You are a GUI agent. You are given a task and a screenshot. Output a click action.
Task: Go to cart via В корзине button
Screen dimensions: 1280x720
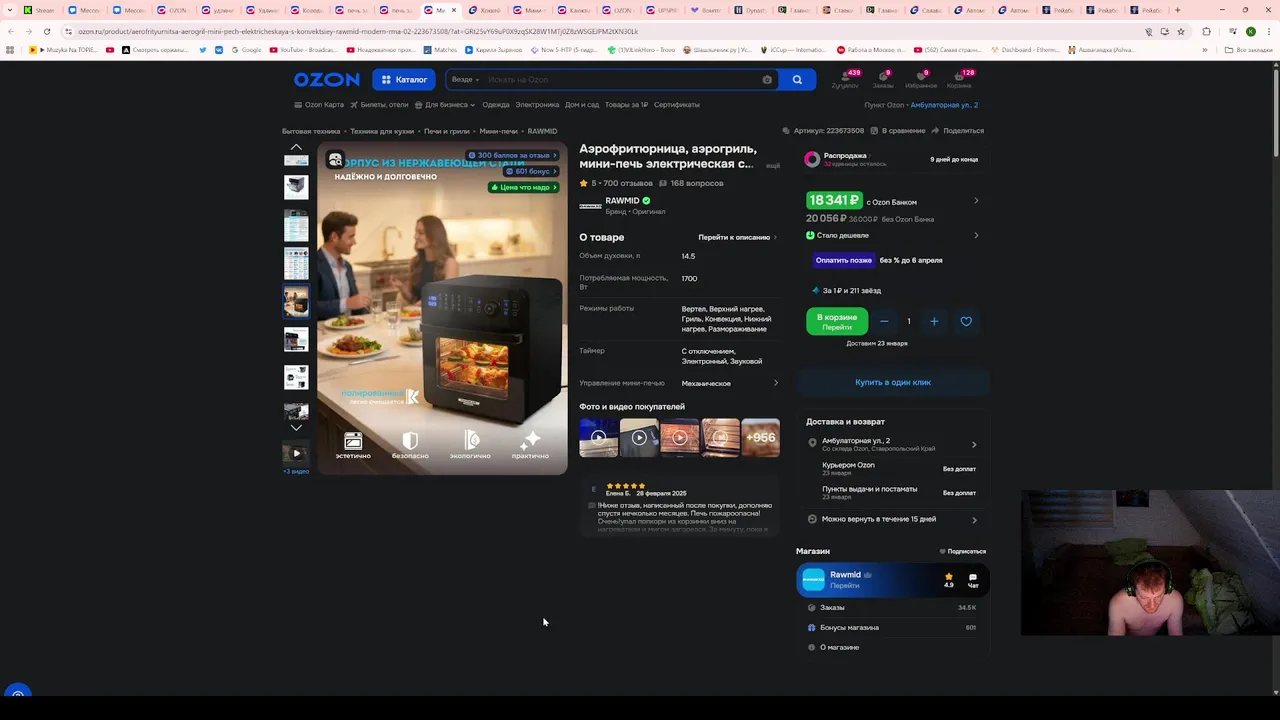click(837, 322)
